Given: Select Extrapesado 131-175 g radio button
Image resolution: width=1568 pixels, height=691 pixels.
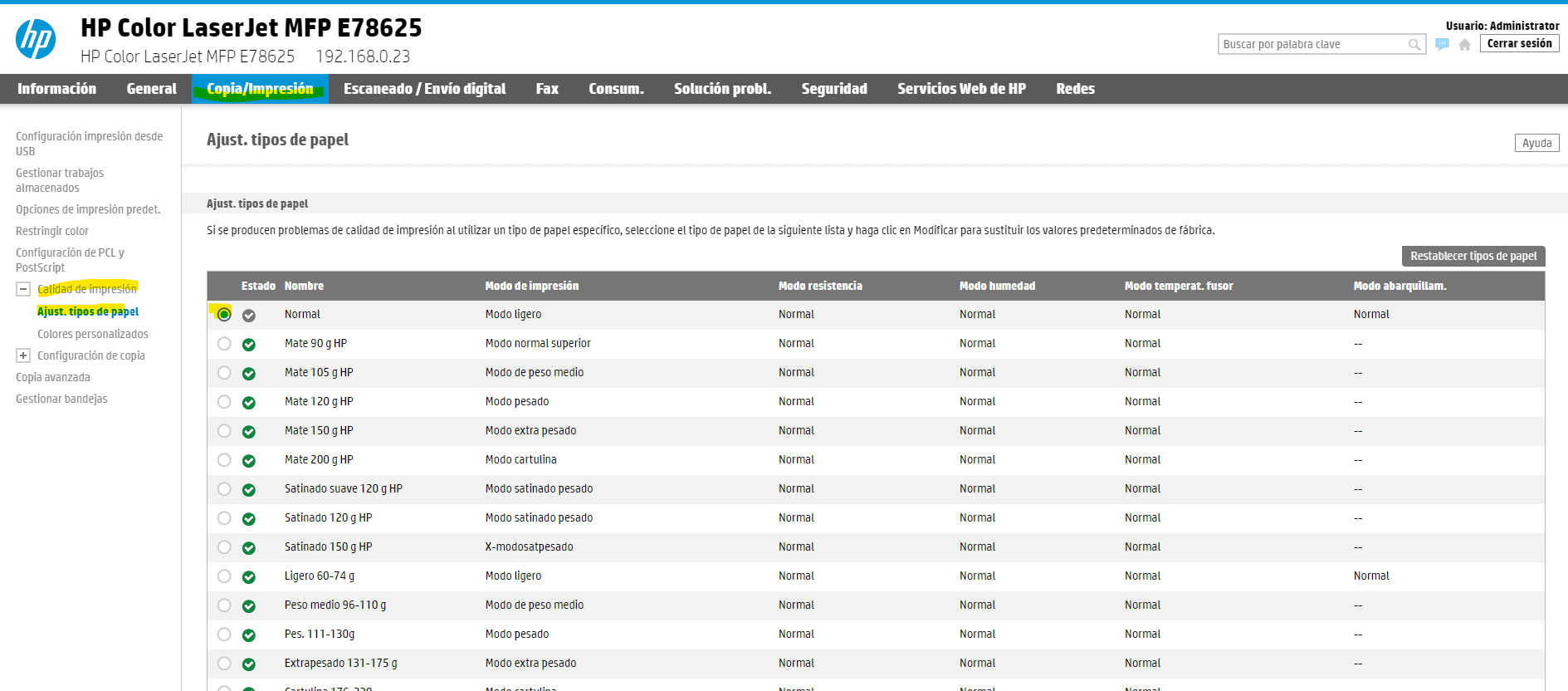Looking at the screenshot, I should (x=224, y=663).
